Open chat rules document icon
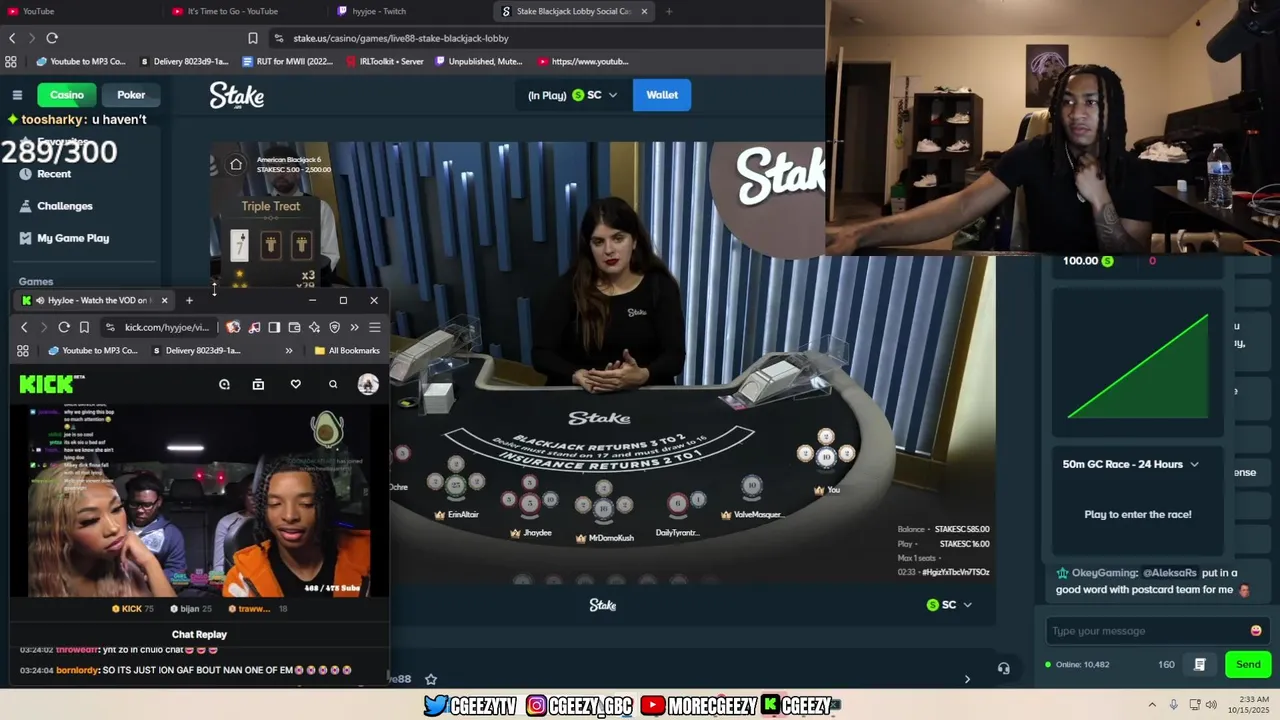Image resolution: width=1280 pixels, height=720 pixels. 1200,664
